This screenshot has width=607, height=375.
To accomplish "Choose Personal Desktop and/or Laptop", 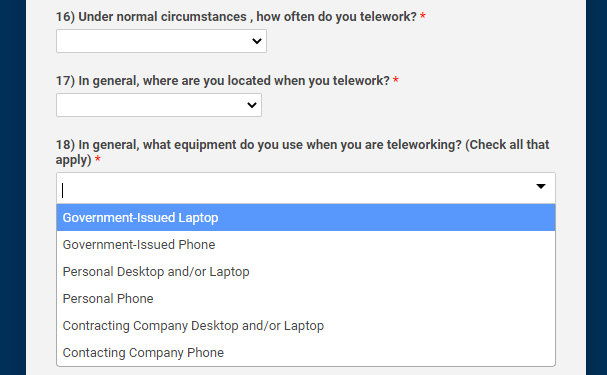I will click(x=306, y=272).
